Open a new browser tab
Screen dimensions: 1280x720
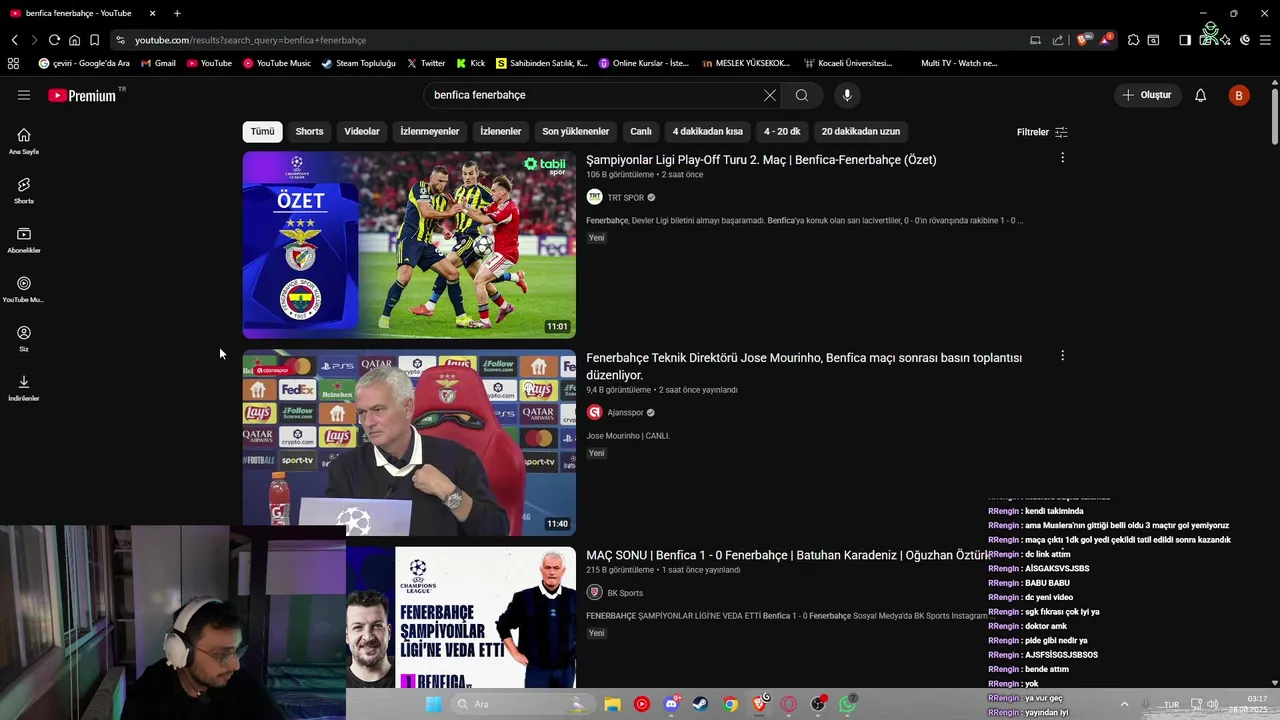177,13
